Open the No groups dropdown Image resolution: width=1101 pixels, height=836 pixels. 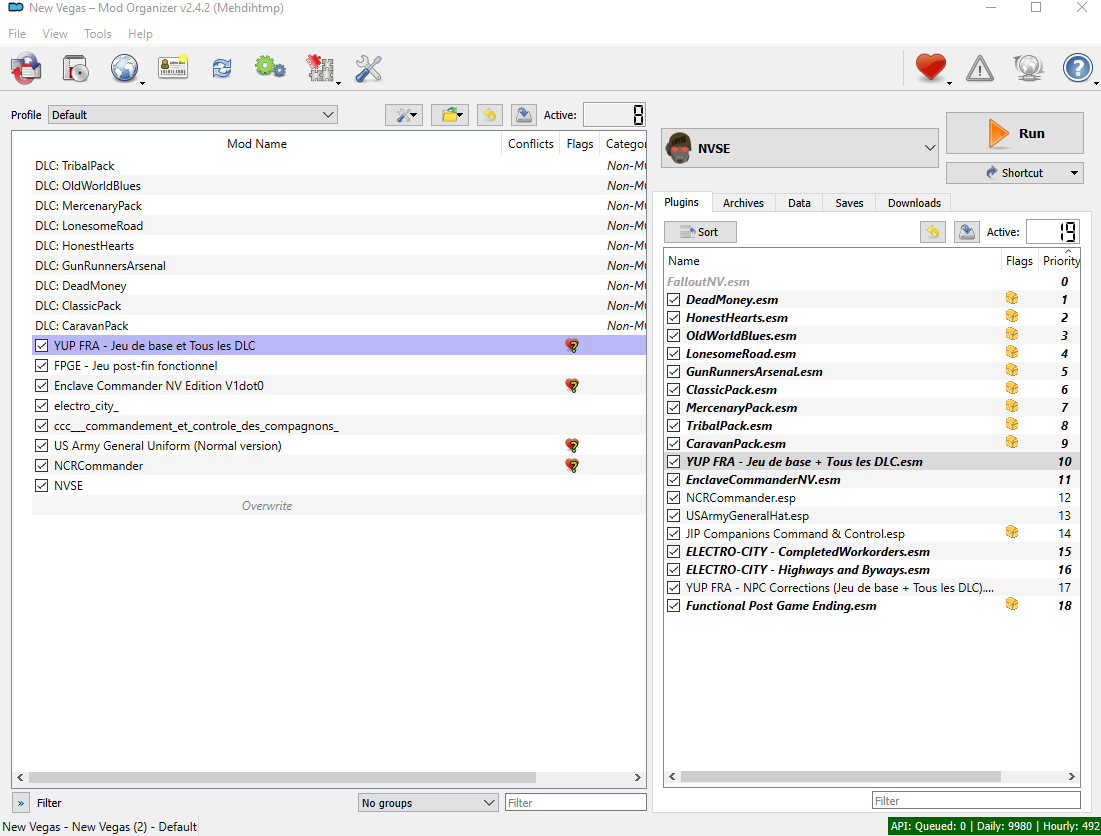point(428,803)
